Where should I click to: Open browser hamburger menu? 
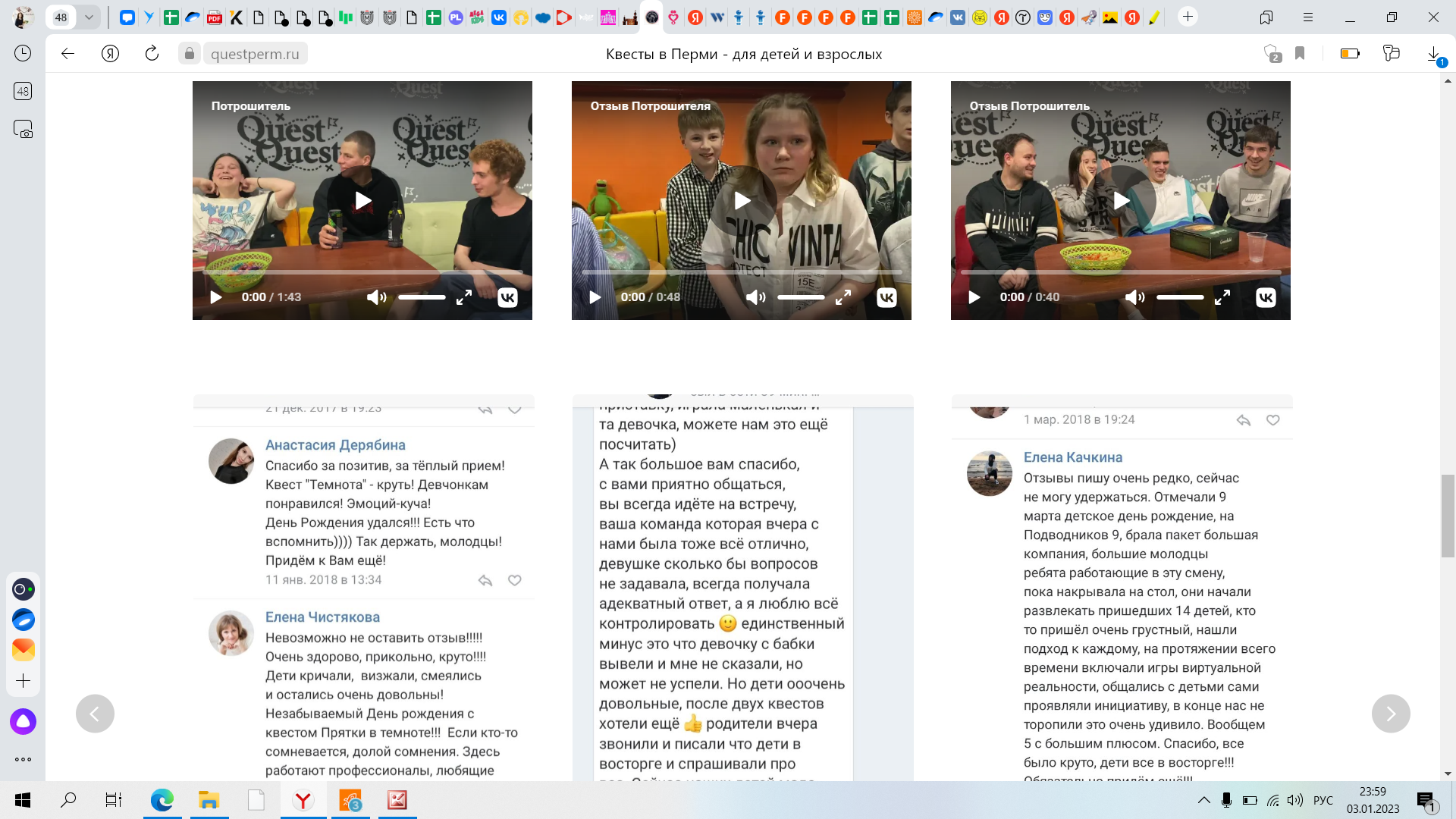pyautogui.click(x=1307, y=17)
